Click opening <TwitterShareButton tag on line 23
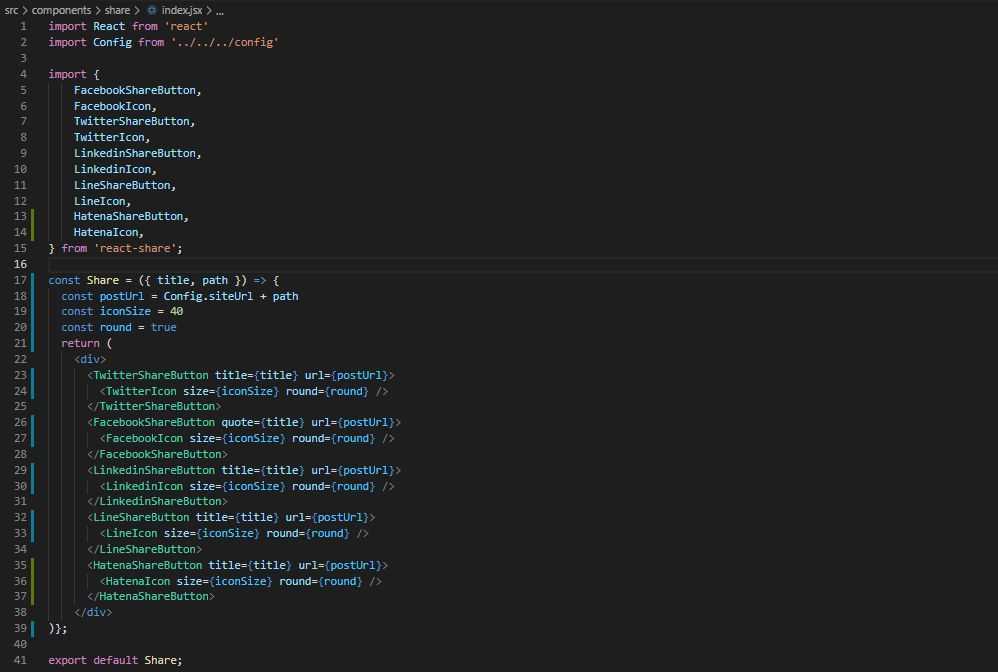 point(148,374)
